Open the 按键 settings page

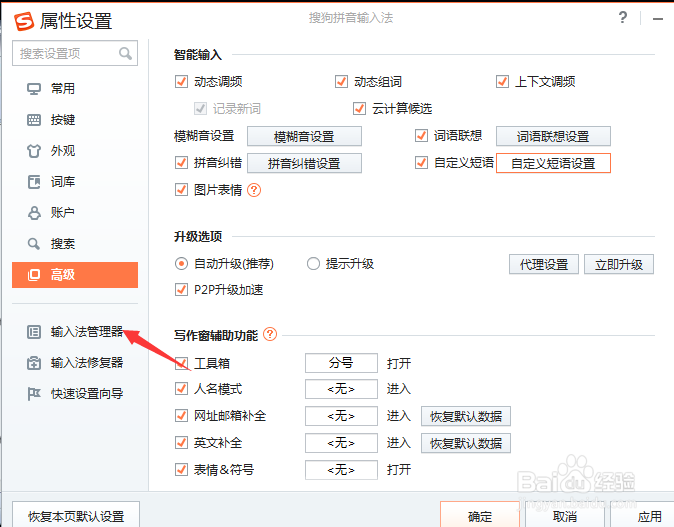click(75, 120)
